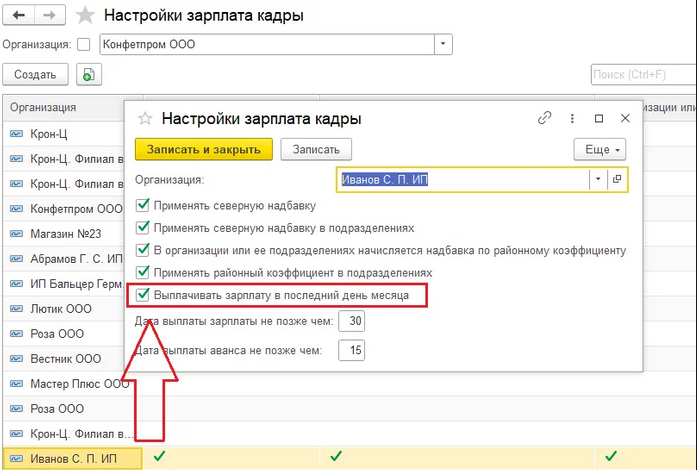This screenshot has height=470, width=697.
Task: Click the copy-create document icon next to Создать
Action: tap(89, 75)
